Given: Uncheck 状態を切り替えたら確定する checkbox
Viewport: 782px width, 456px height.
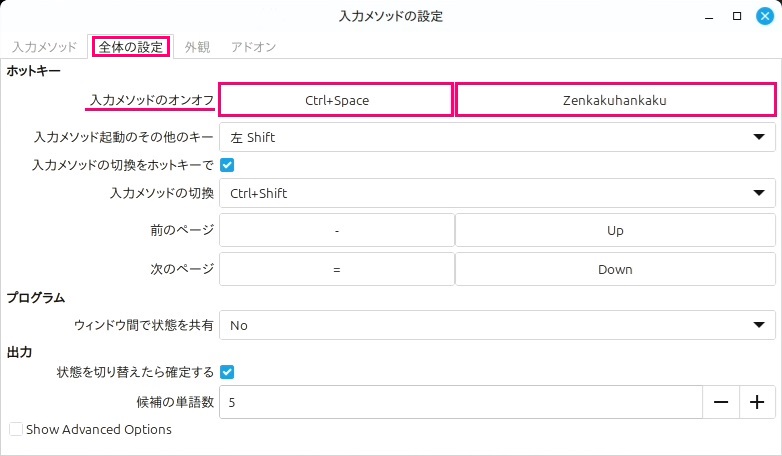Looking at the screenshot, I should pyautogui.click(x=227, y=372).
